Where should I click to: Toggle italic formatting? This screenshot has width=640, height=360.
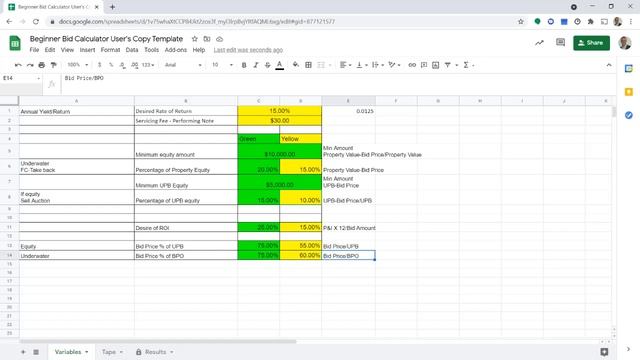click(256, 65)
